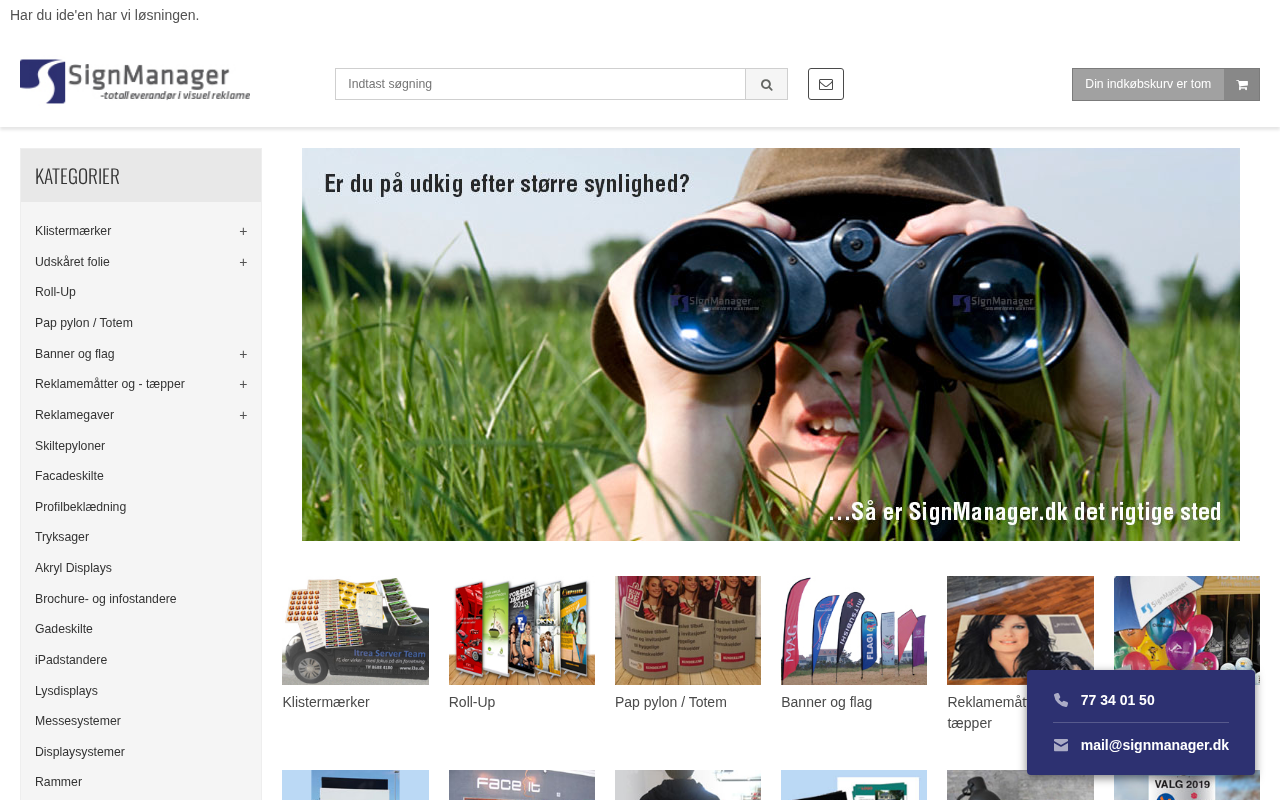Click the shopping cart icon
Image resolution: width=1280 pixels, height=800 pixels.
(1242, 85)
